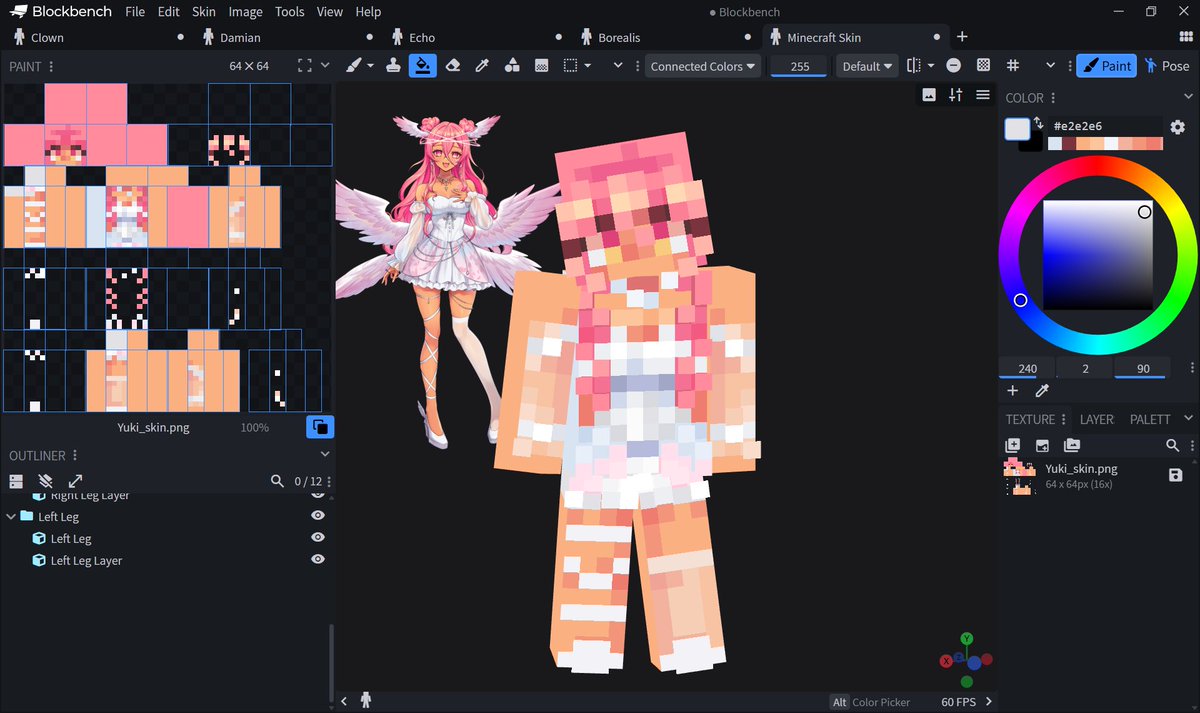Click the outliner search magnifier
This screenshot has height=713, width=1200.
(277, 481)
